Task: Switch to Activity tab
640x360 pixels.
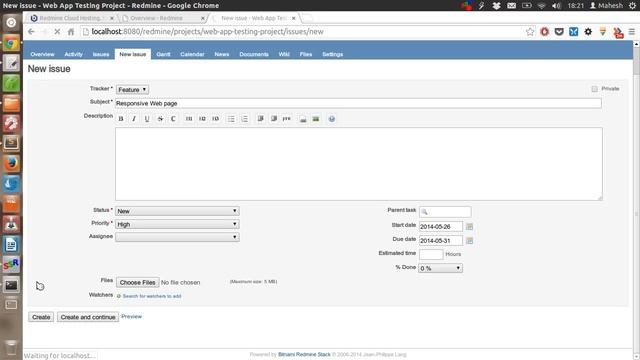Action: [73, 54]
